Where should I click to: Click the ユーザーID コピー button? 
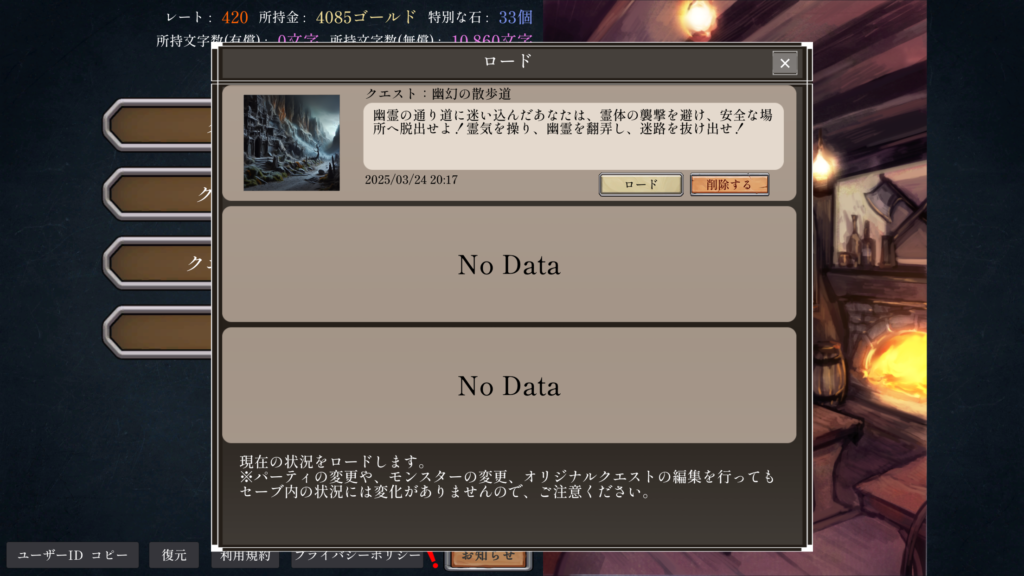tap(72, 555)
